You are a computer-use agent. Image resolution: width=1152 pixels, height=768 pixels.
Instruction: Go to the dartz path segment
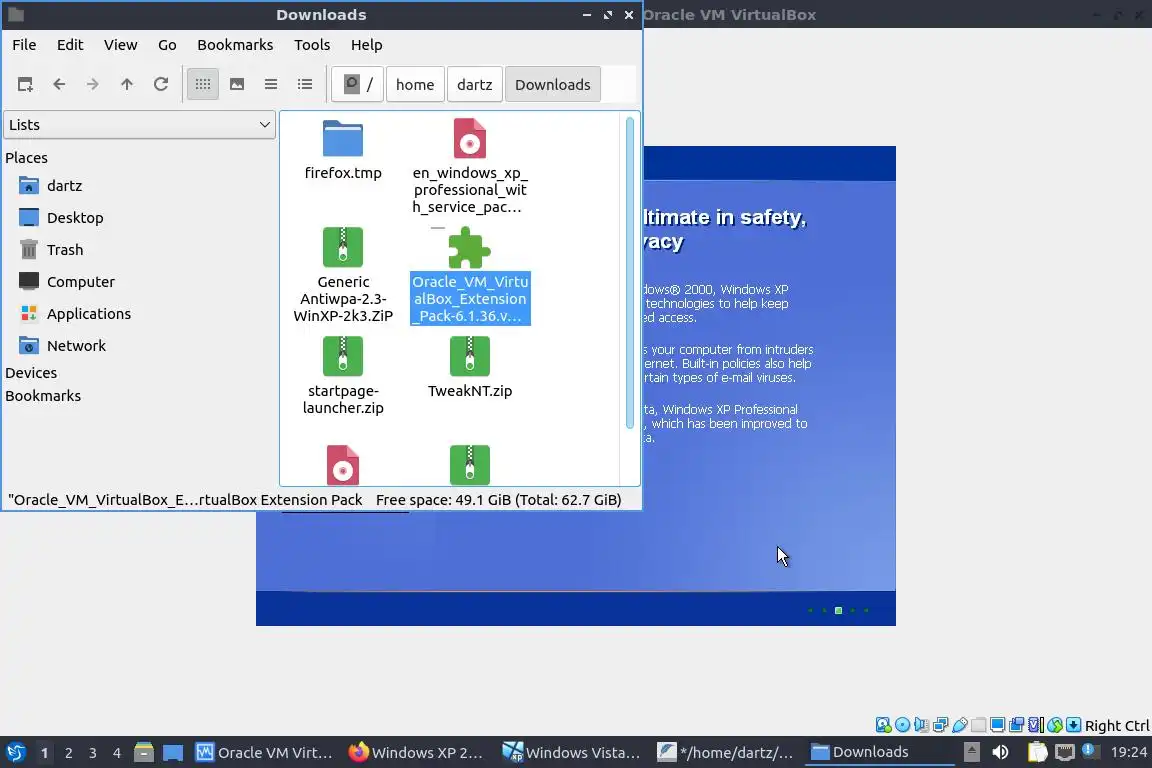475,85
